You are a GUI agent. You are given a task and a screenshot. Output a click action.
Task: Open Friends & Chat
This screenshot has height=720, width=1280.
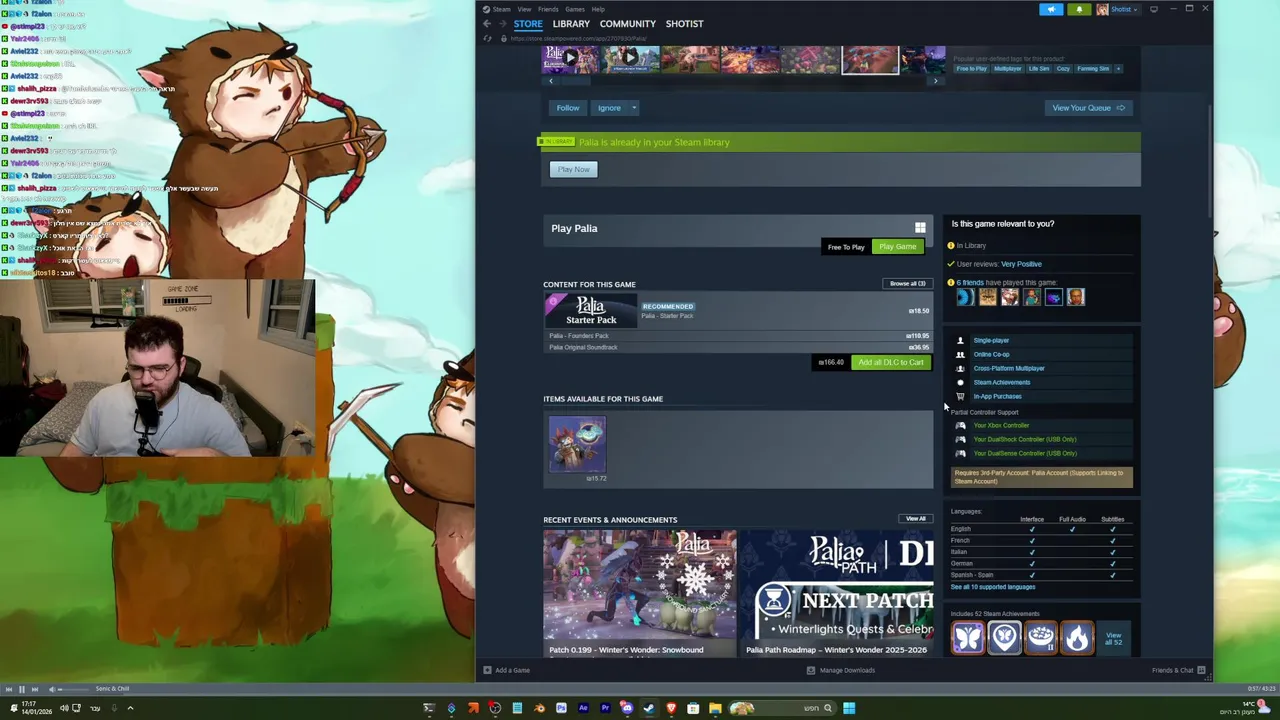[x=1178, y=670]
